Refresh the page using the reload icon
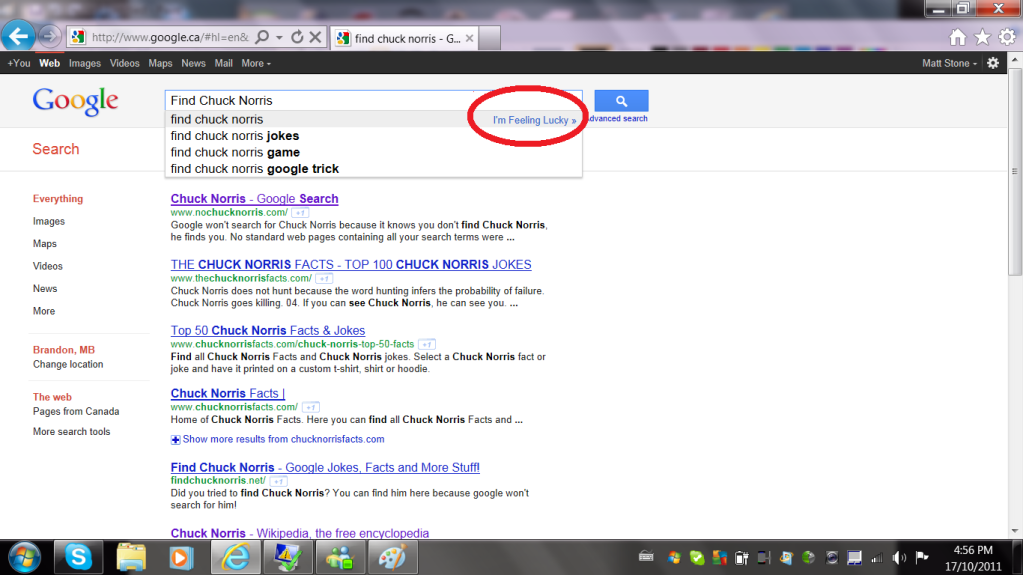Viewport: 1023px width, 575px height. pos(297,37)
